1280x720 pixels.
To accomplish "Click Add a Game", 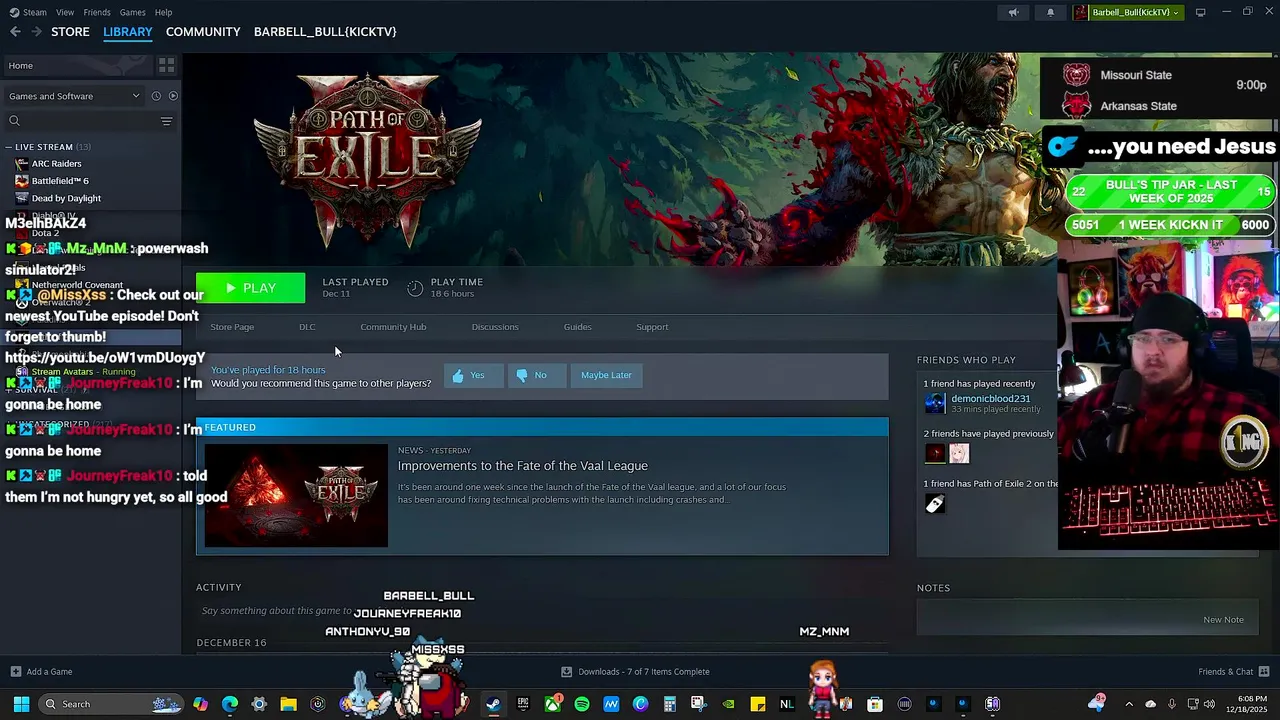I will tap(41, 672).
